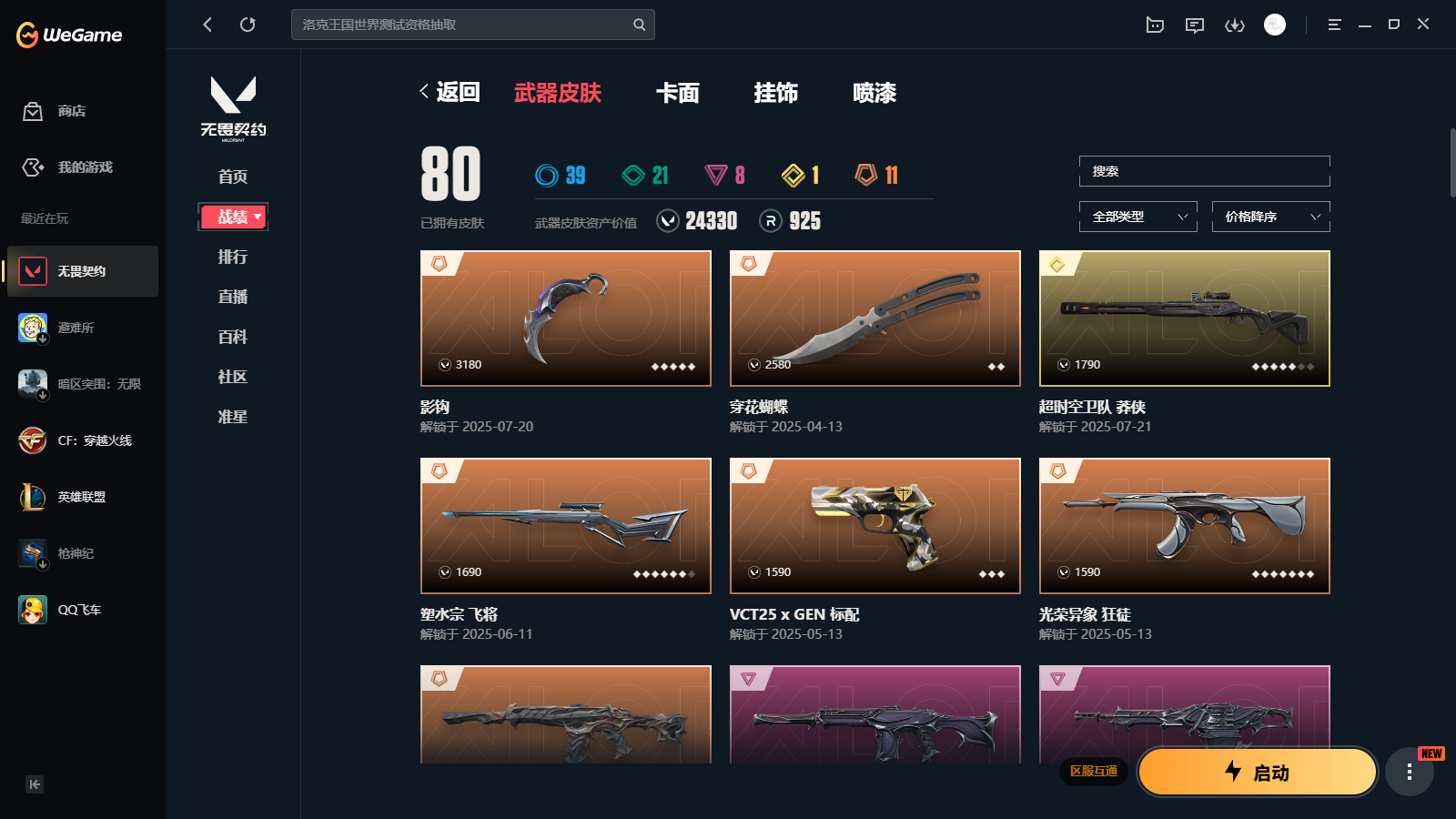
Task: Open the 全部类型 type filter dropdown
Action: pyautogui.click(x=1138, y=217)
